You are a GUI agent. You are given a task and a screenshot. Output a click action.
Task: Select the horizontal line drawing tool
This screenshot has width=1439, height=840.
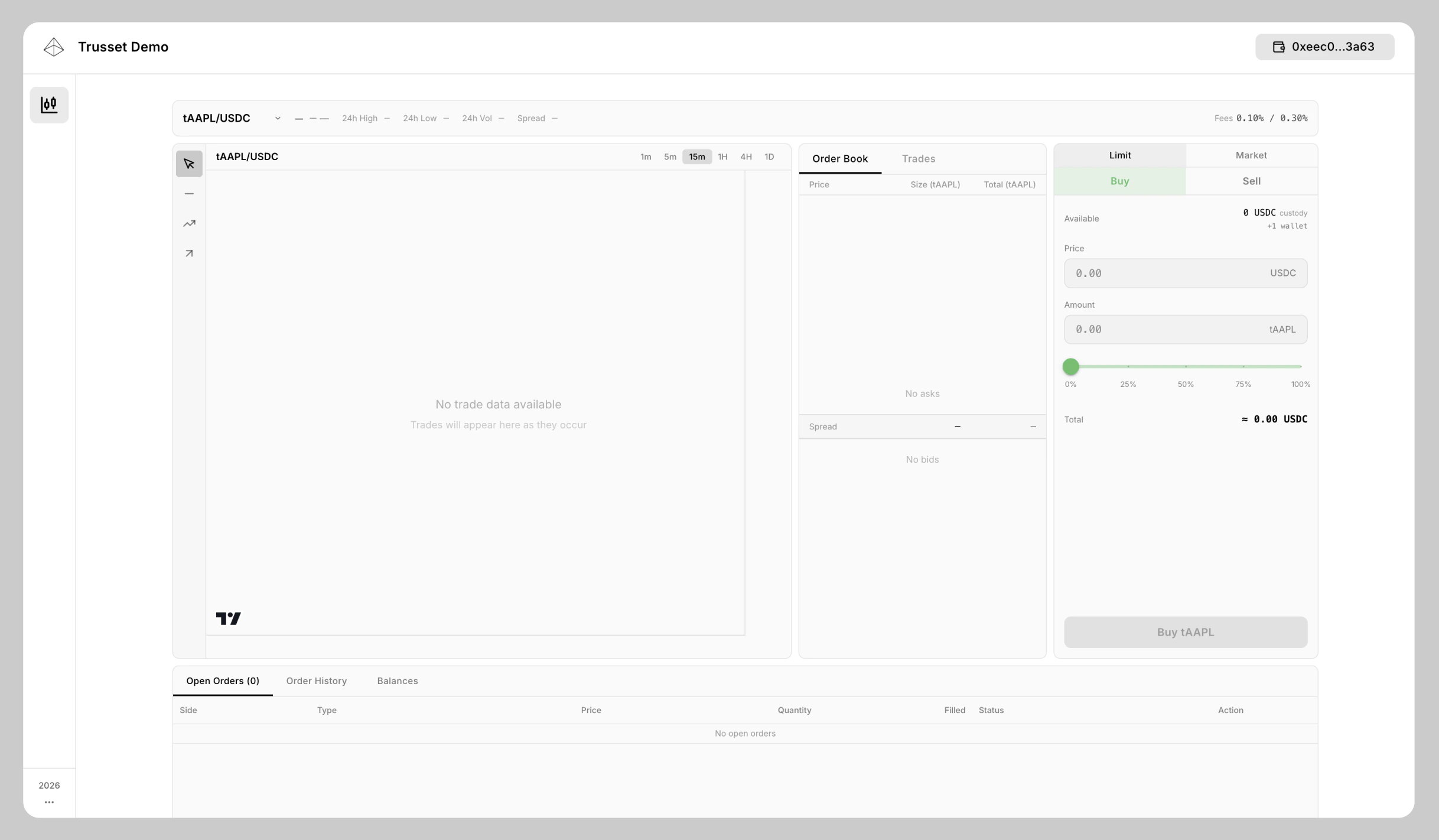[x=188, y=193]
